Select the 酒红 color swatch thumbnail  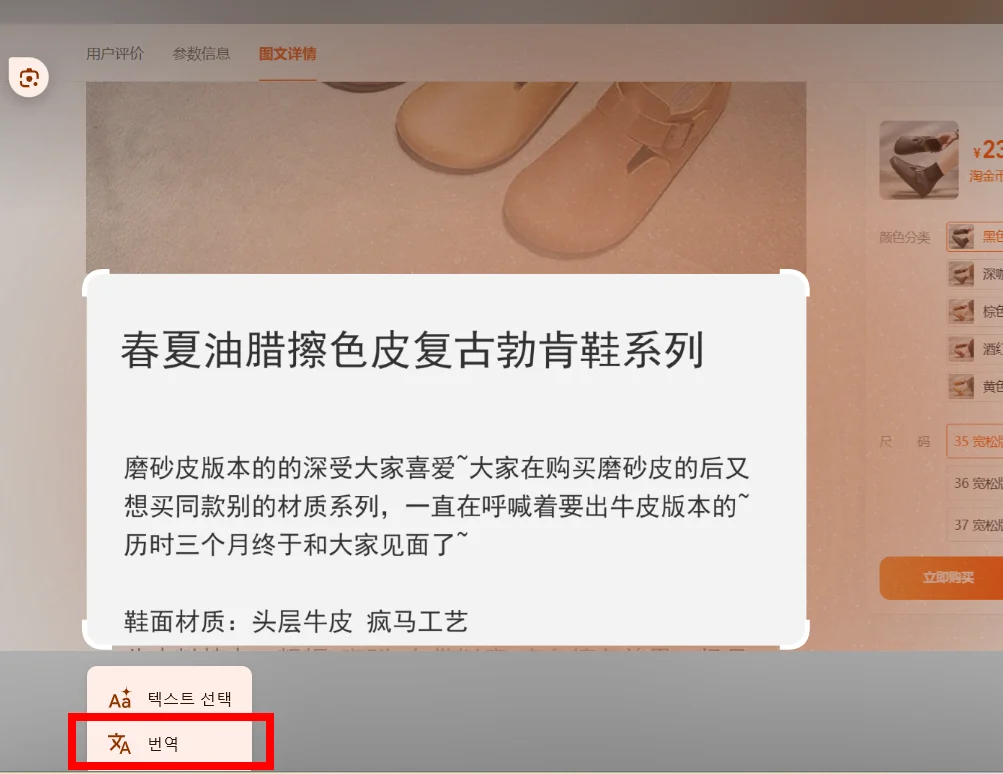tap(961, 349)
